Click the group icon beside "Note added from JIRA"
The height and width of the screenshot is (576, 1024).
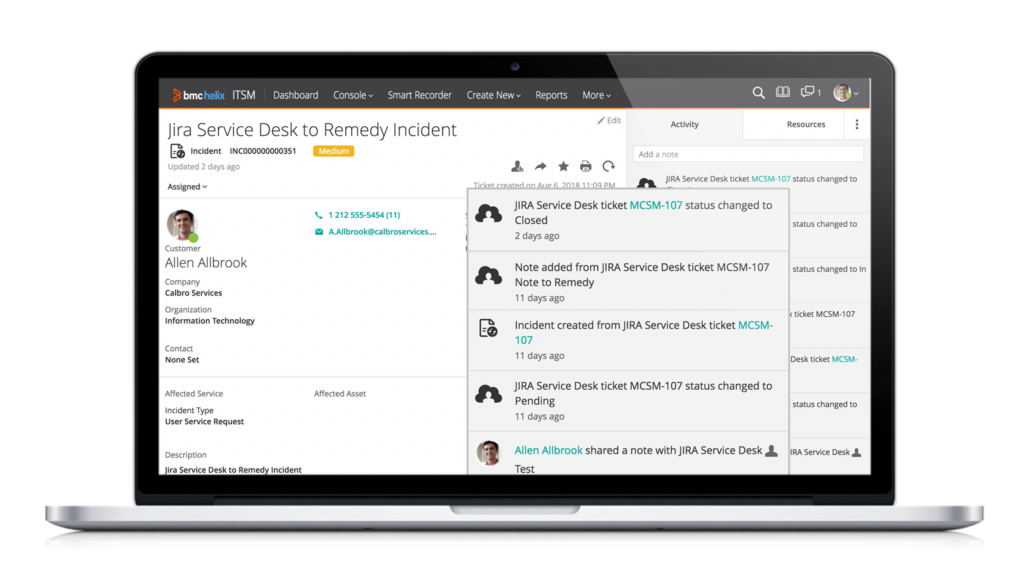coord(488,276)
